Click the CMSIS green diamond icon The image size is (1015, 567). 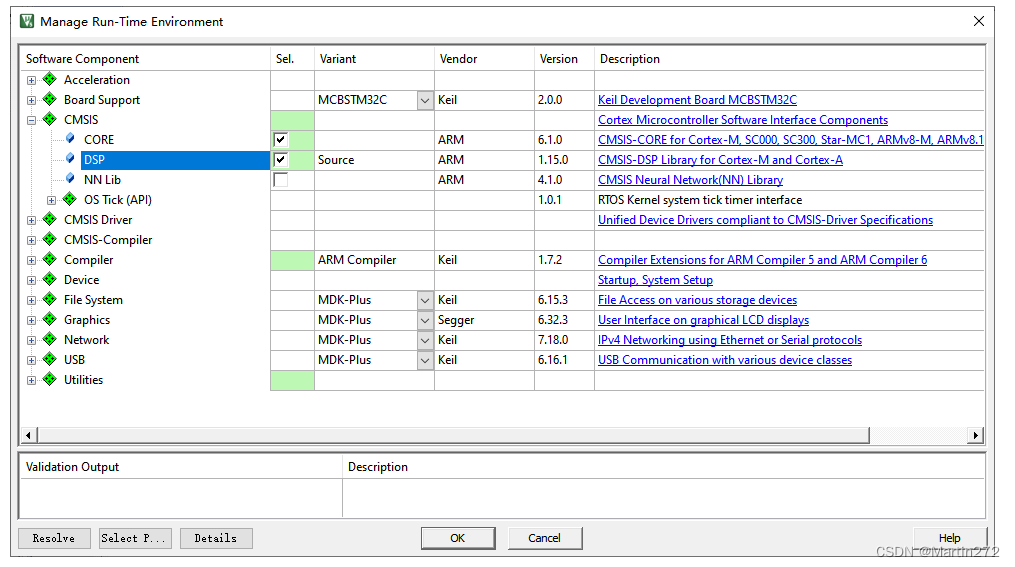50,120
